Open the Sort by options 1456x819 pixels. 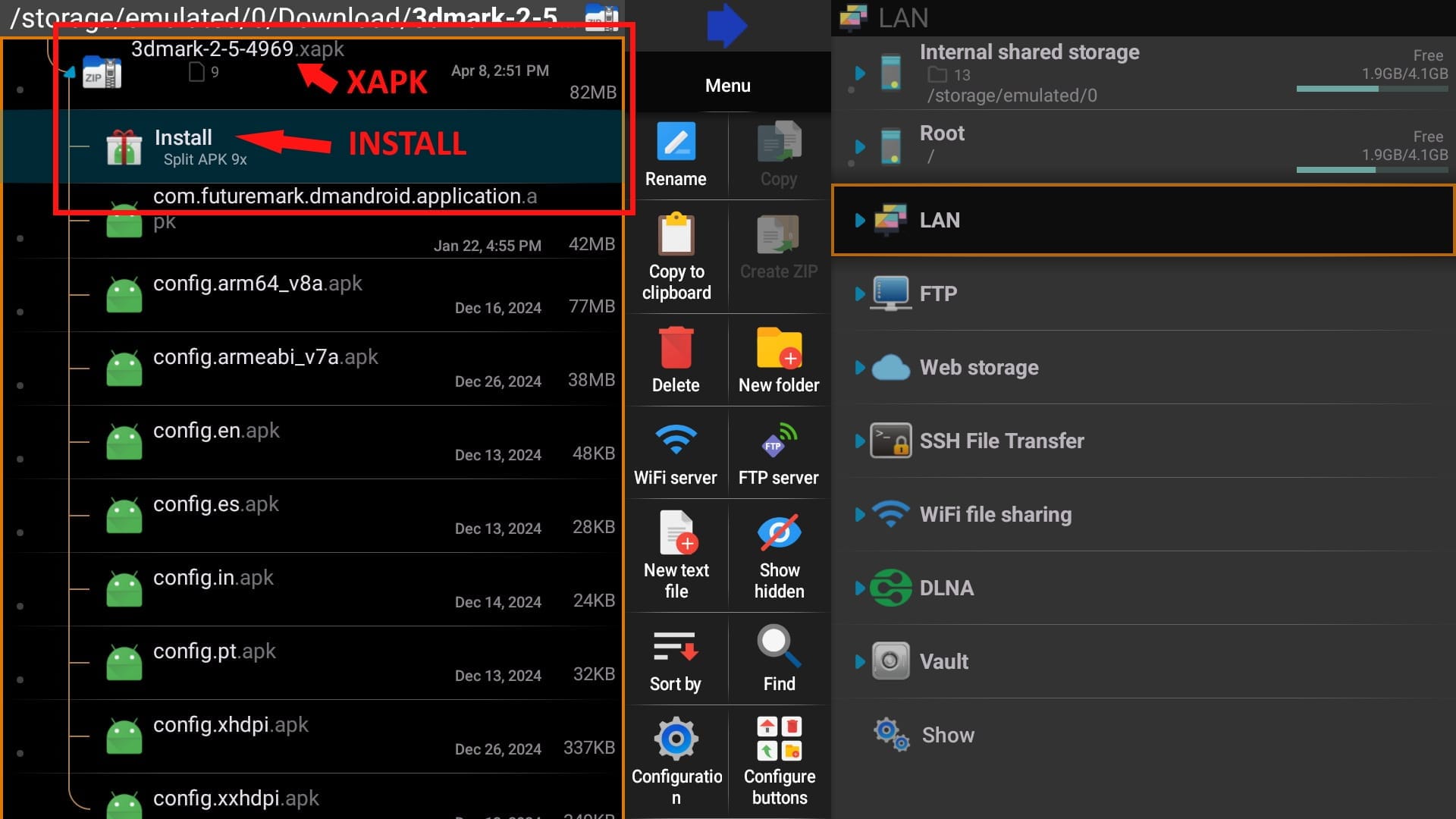(x=676, y=656)
